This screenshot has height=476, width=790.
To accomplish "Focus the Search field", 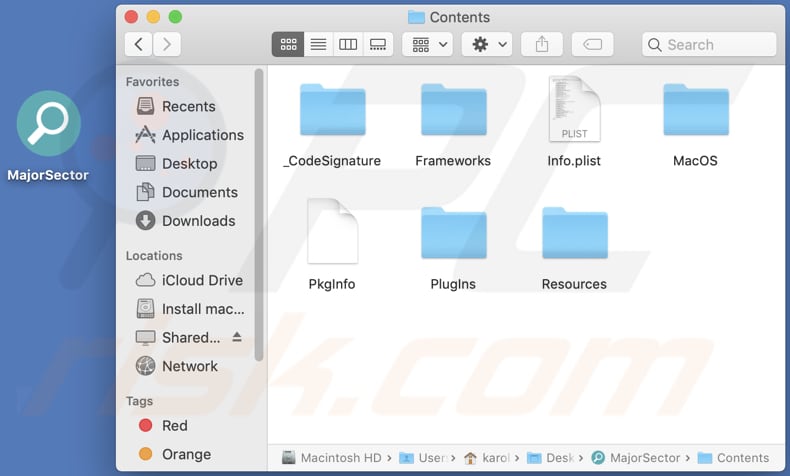I will (x=709, y=45).
